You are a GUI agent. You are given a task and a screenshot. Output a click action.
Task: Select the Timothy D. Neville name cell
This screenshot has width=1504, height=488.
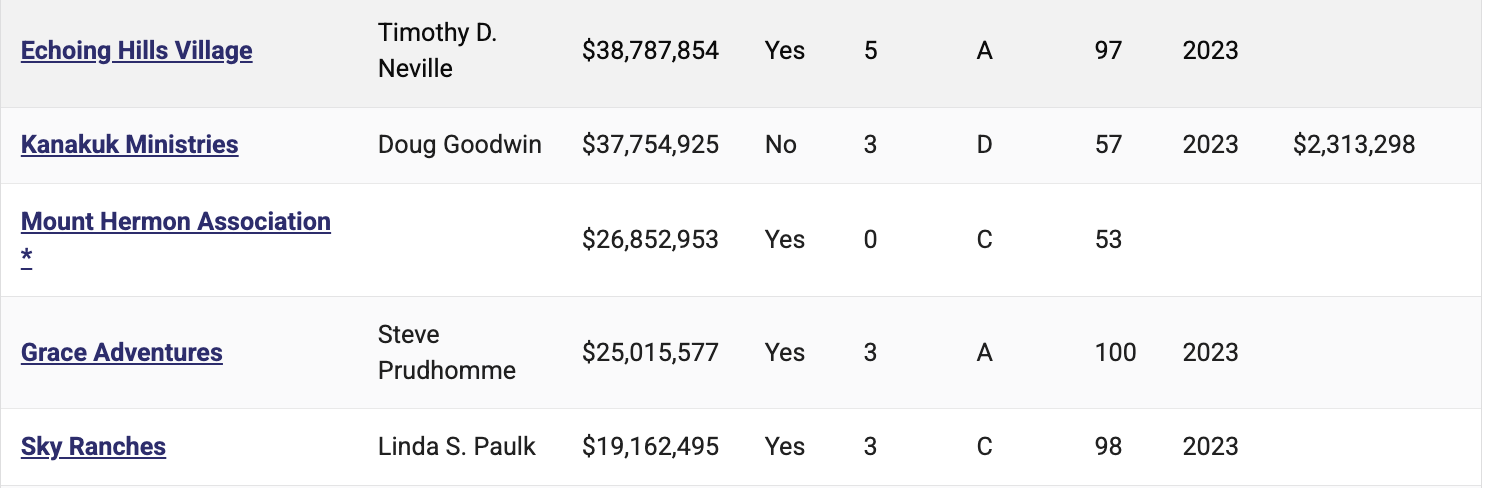437,50
